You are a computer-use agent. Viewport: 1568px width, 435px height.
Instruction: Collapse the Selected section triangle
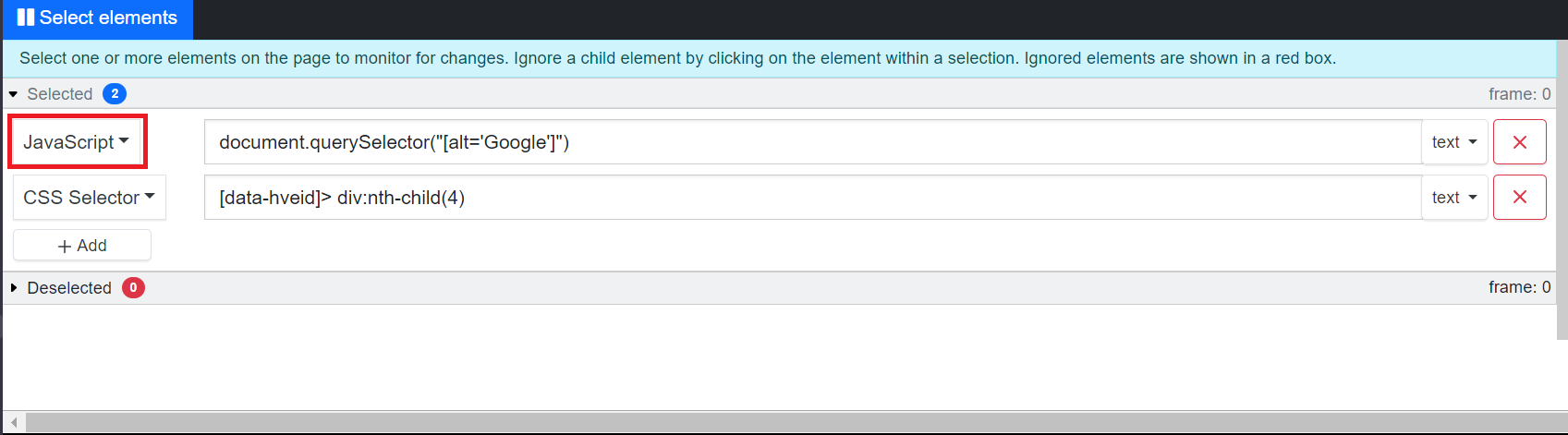(14, 94)
